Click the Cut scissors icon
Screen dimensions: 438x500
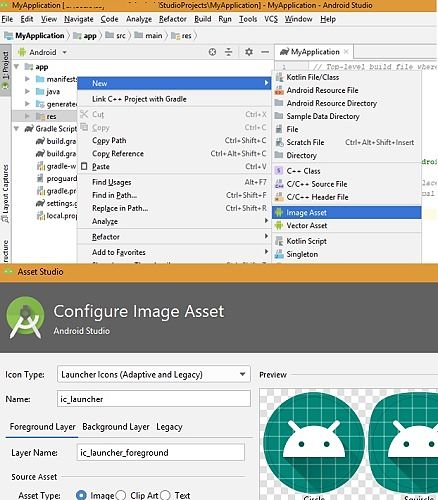[x=84, y=114]
